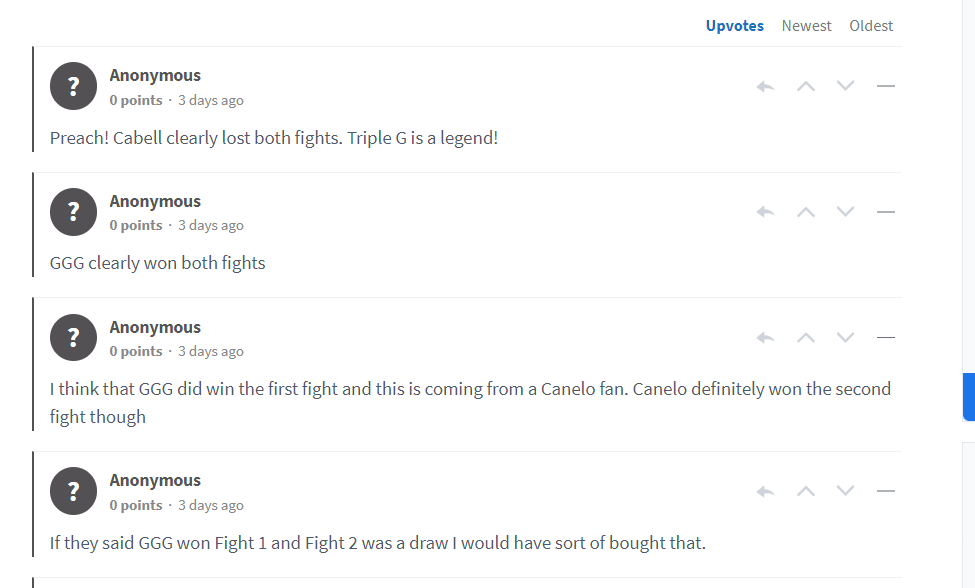Screen dimensions: 975x588
Task: Upvote "GGG clearly won both fights" comment
Action: pyautogui.click(x=806, y=212)
